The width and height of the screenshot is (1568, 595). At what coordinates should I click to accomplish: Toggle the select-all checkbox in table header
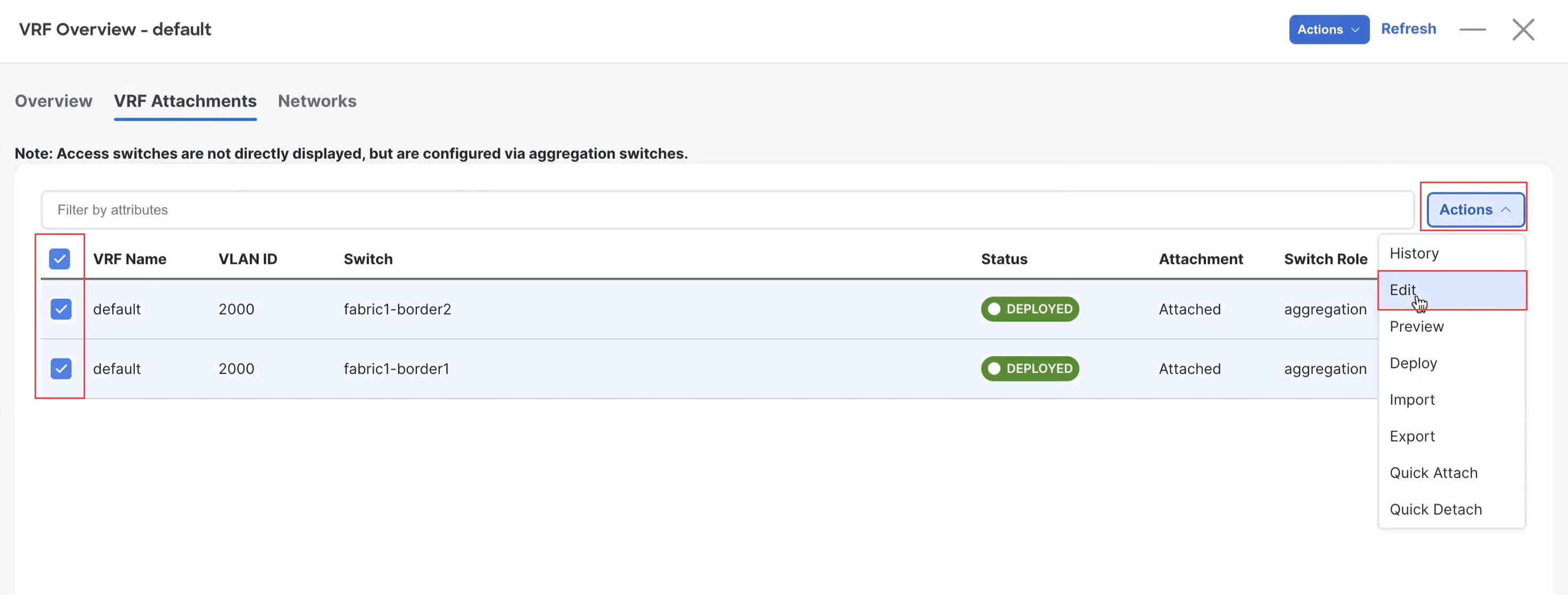(x=60, y=259)
